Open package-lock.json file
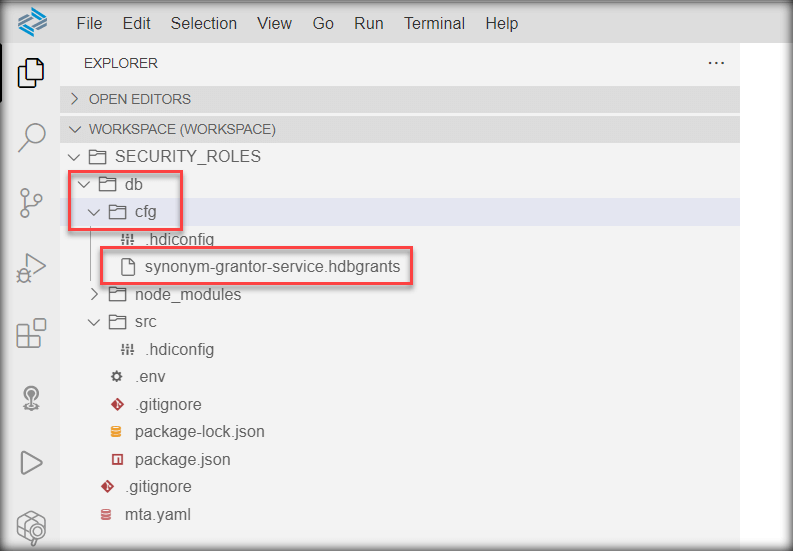The image size is (793, 551). coord(200,432)
